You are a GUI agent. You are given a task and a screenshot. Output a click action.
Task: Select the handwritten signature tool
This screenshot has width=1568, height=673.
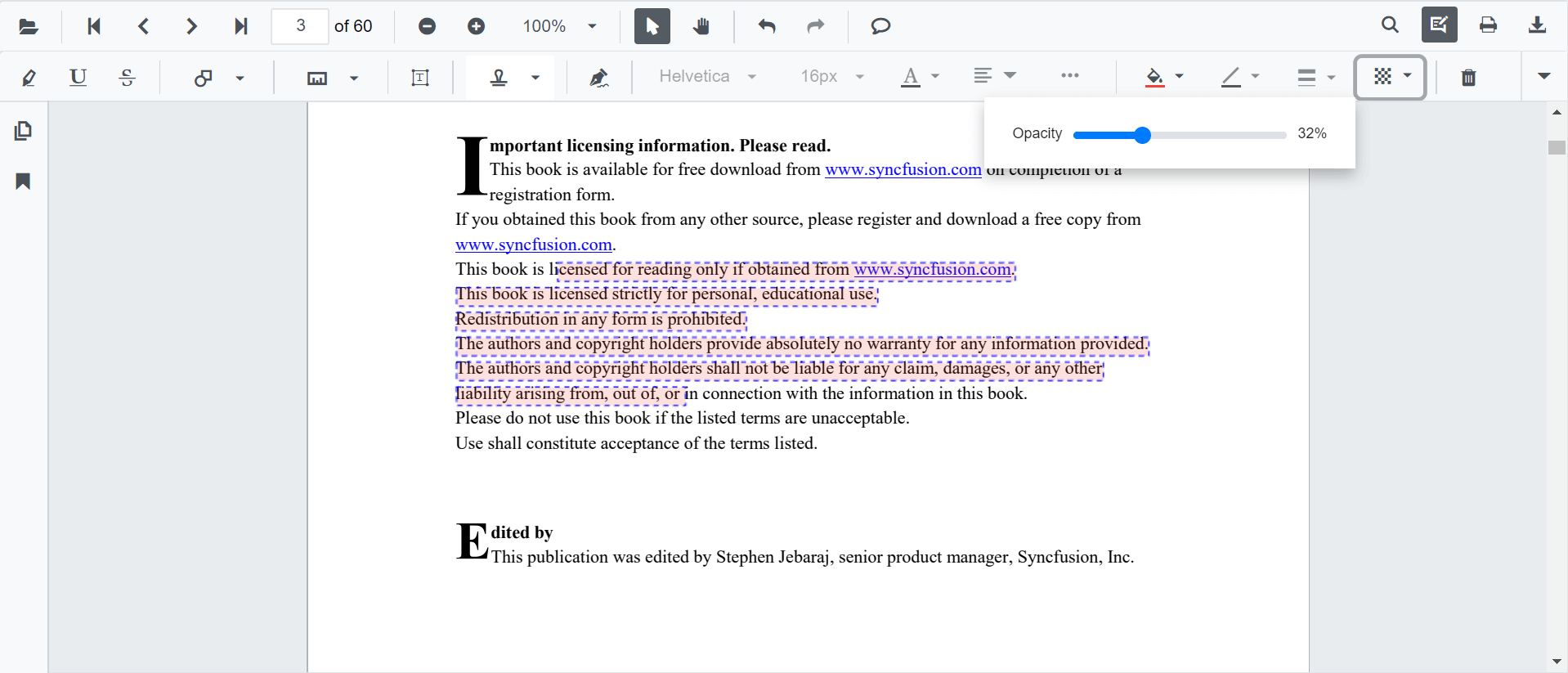(x=598, y=78)
